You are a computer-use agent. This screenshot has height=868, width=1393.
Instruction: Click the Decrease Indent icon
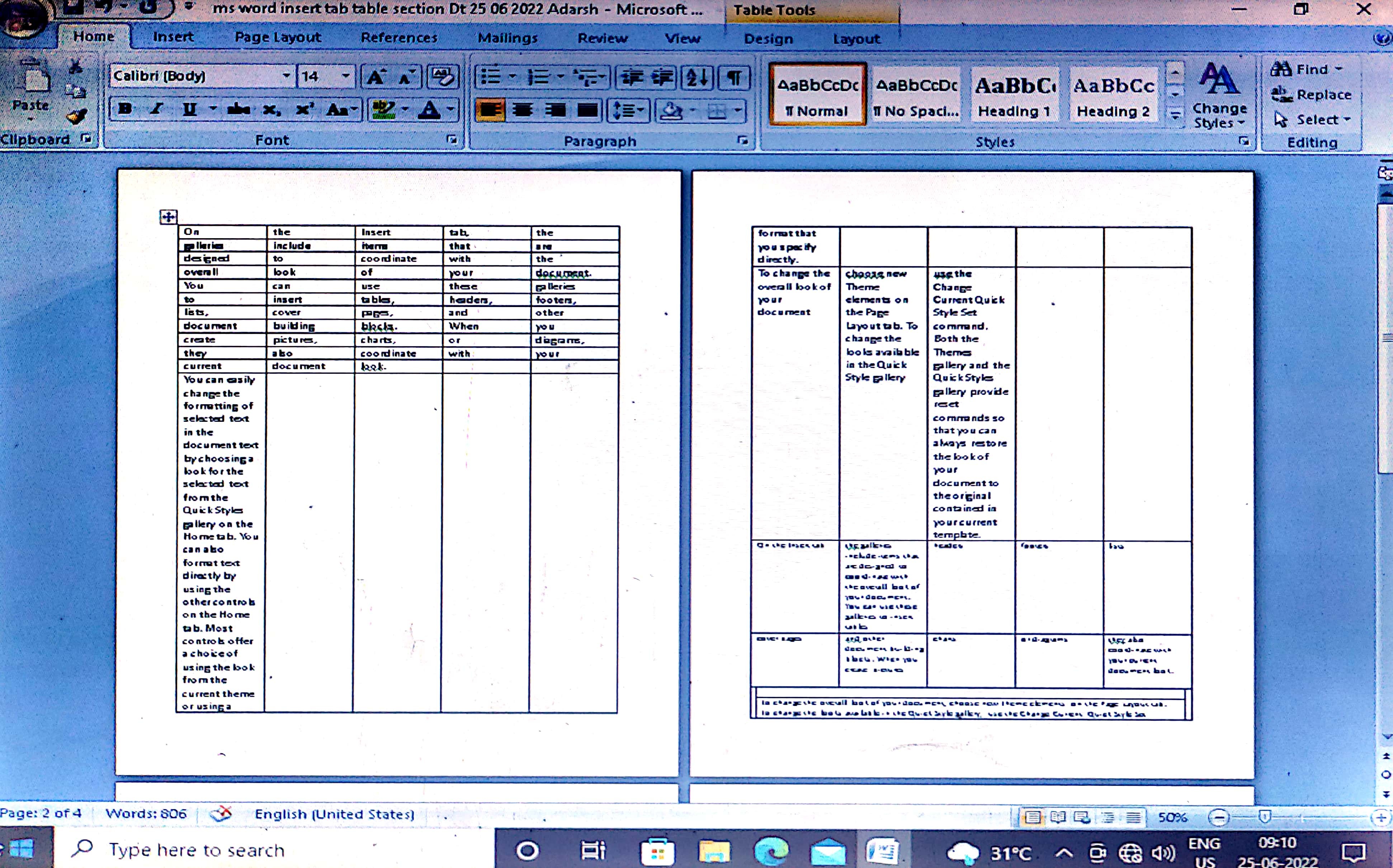click(x=631, y=77)
